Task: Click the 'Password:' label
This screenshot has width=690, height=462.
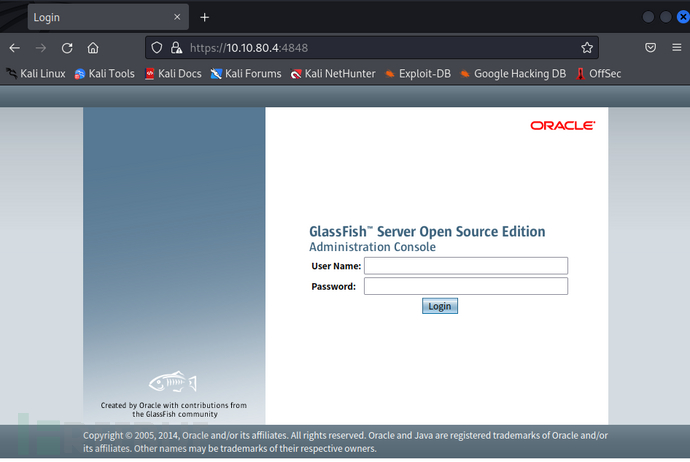Action: [x=334, y=286]
